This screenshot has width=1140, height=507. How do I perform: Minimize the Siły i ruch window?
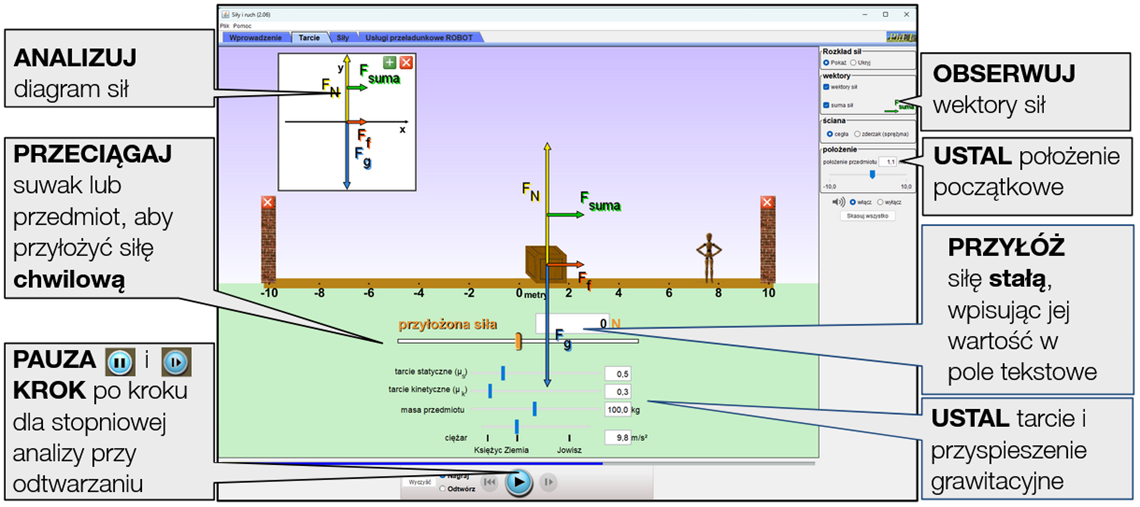click(864, 14)
